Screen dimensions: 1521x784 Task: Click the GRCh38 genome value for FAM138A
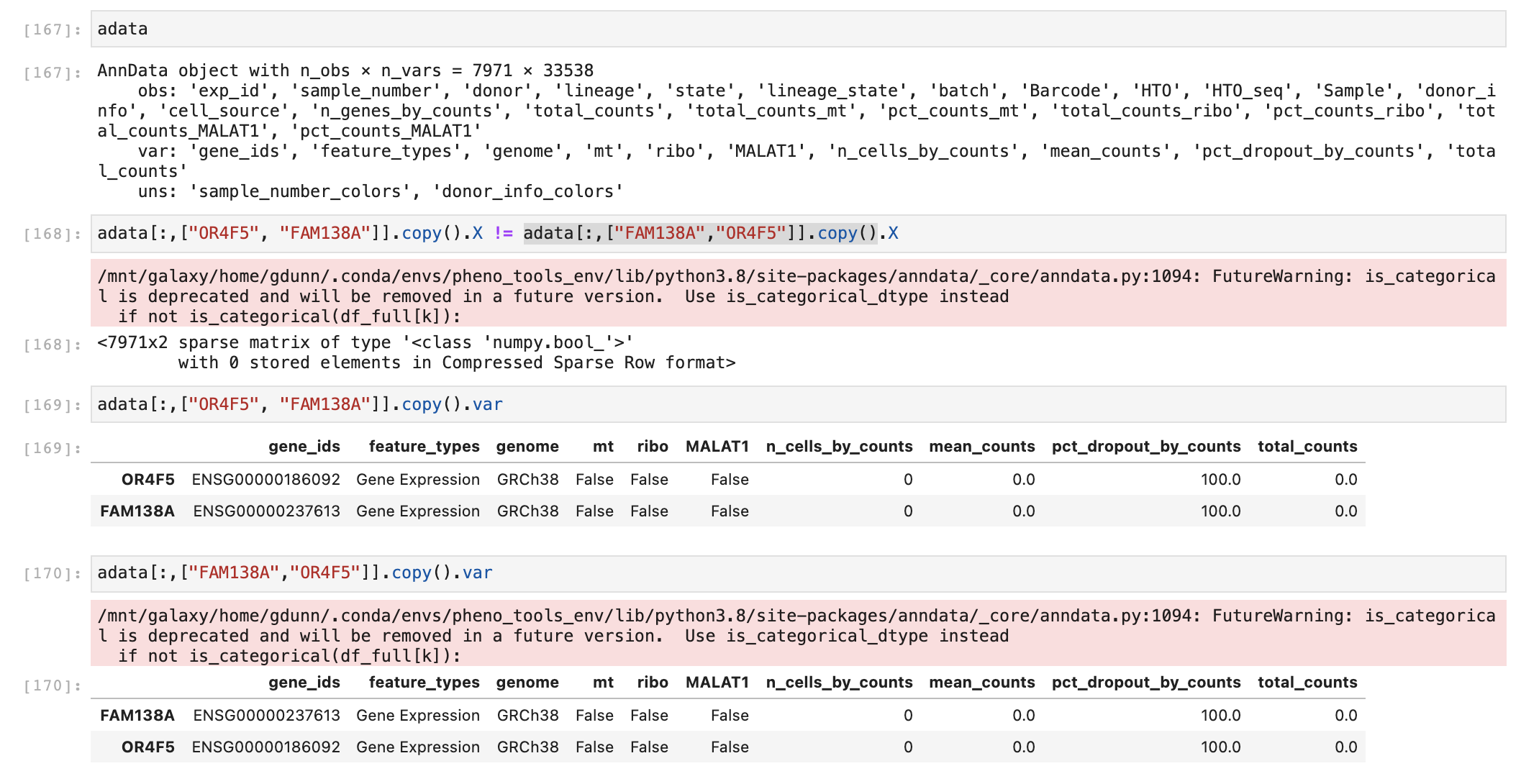click(527, 716)
